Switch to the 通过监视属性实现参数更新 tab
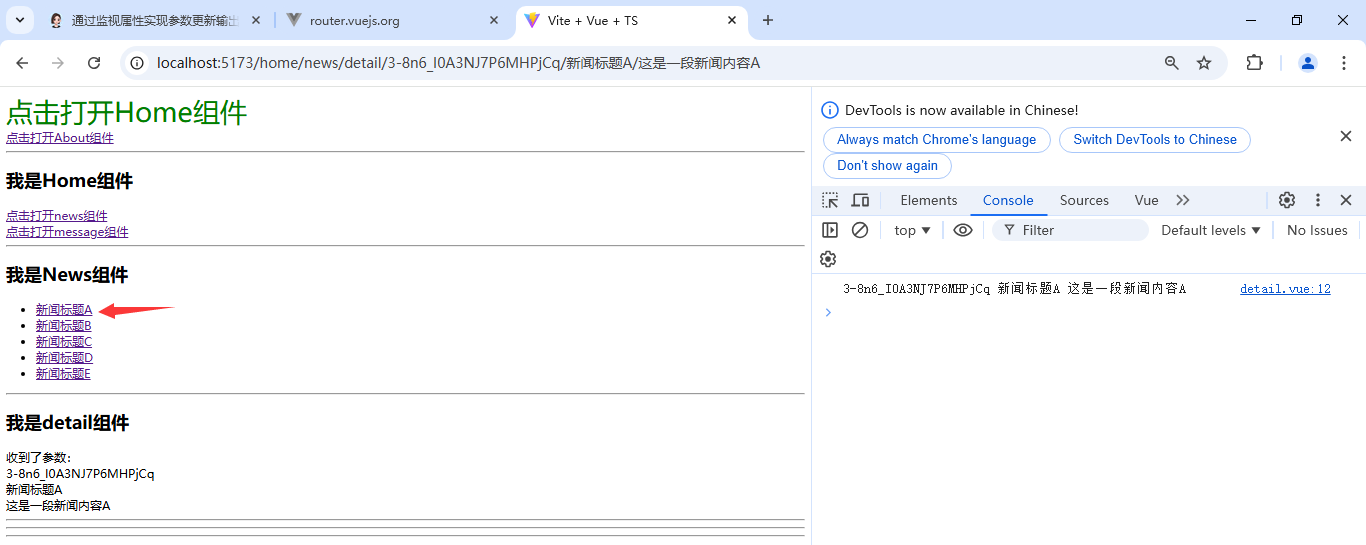The height and width of the screenshot is (545, 1366). click(x=155, y=20)
